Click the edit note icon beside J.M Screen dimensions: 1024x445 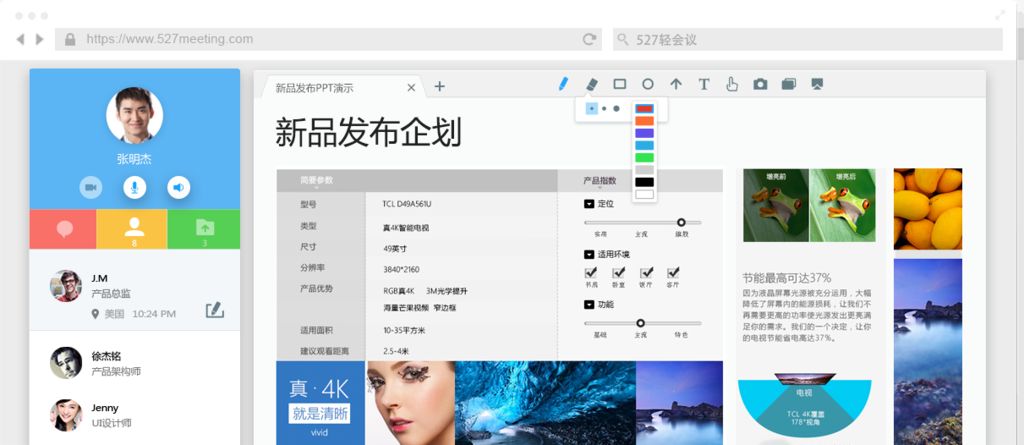click(215, 310)
